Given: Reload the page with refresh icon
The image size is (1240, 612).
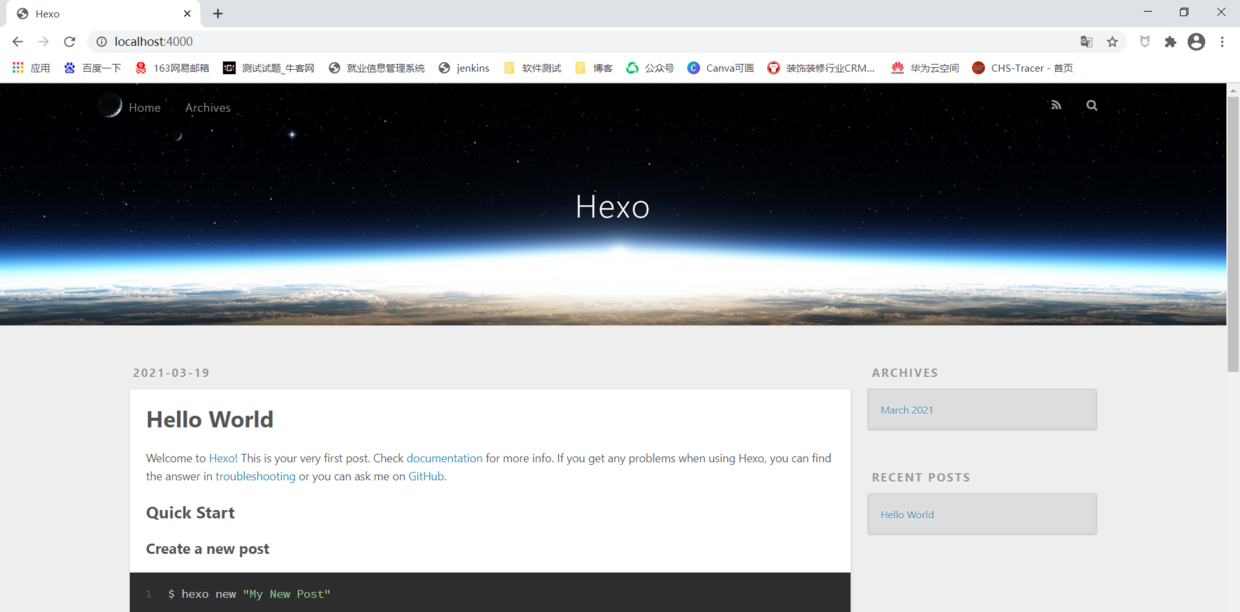Looking at the screenshot, I should coord(69,42).
